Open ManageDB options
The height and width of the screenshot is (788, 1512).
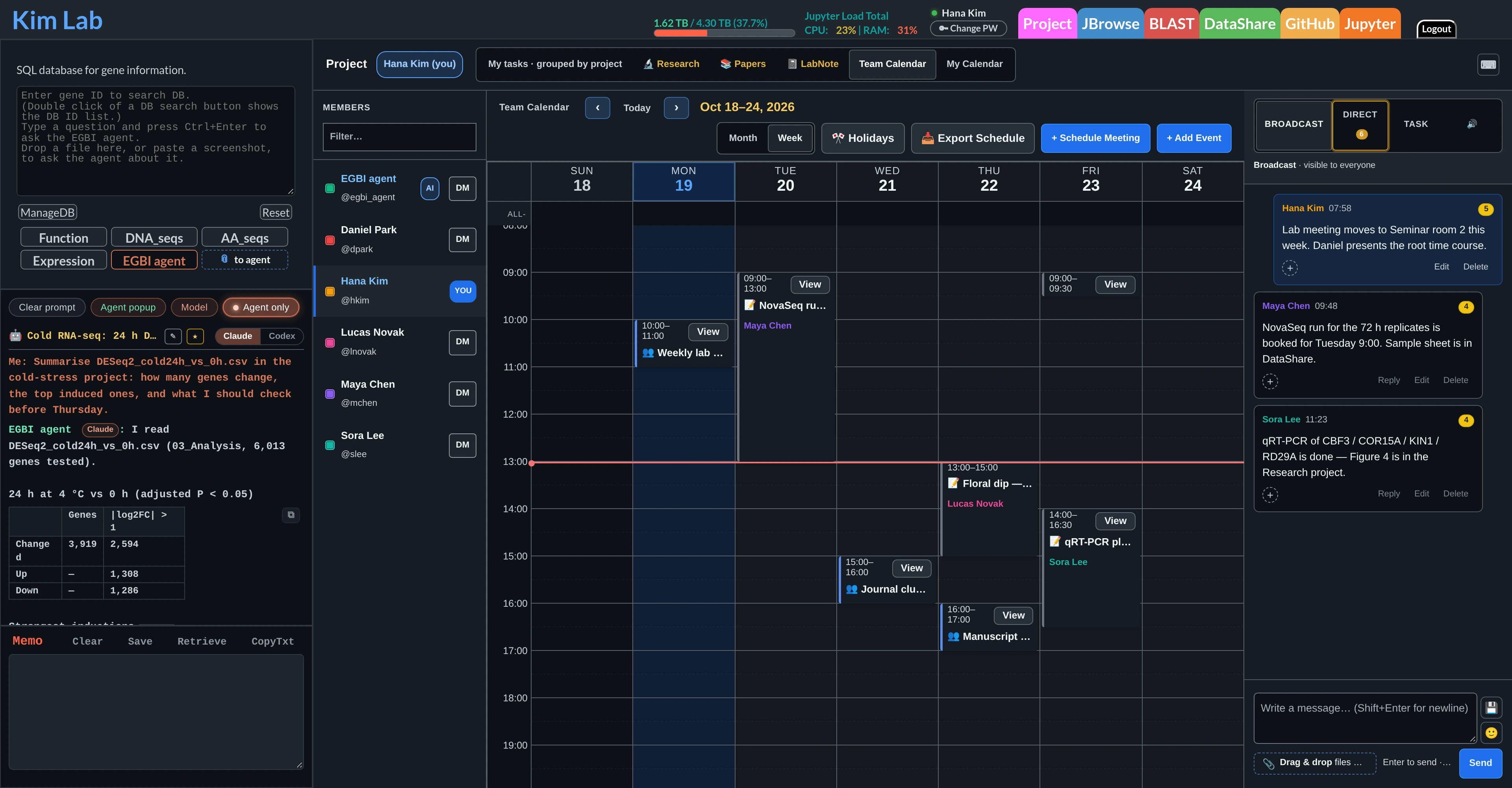pos(48,212)
